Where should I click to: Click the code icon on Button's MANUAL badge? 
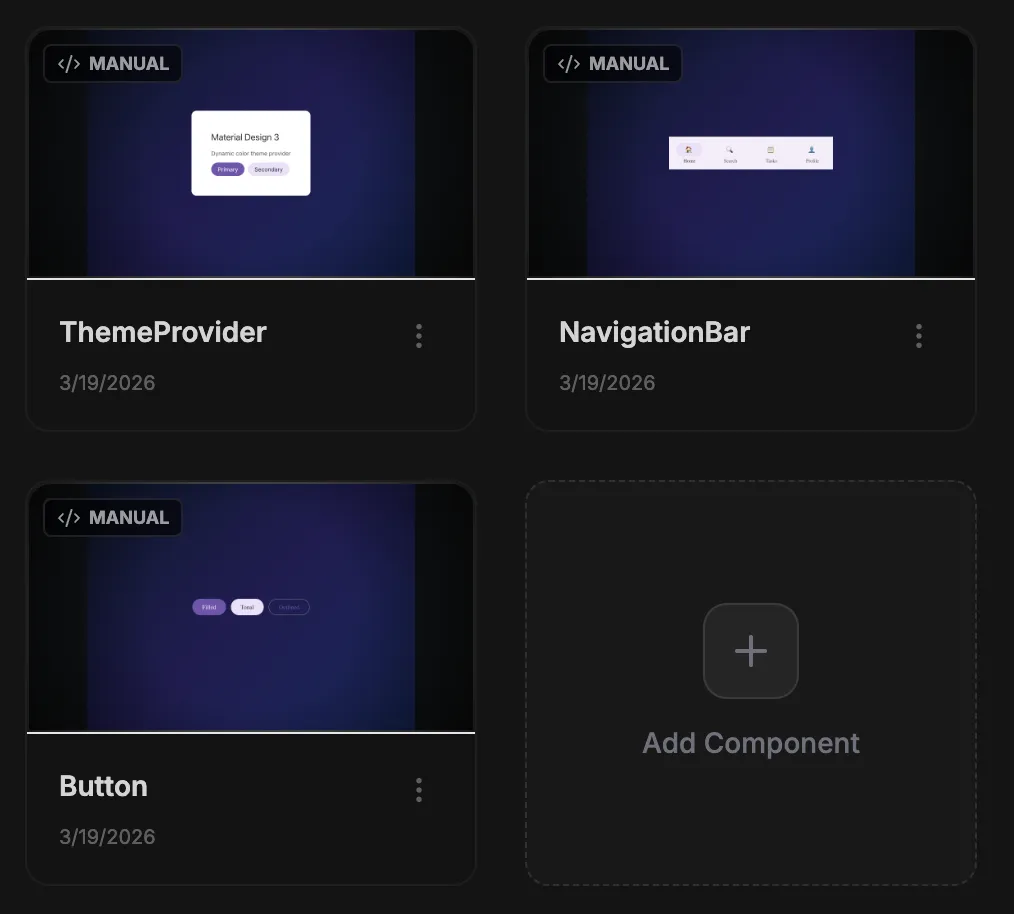click(68, 517)
